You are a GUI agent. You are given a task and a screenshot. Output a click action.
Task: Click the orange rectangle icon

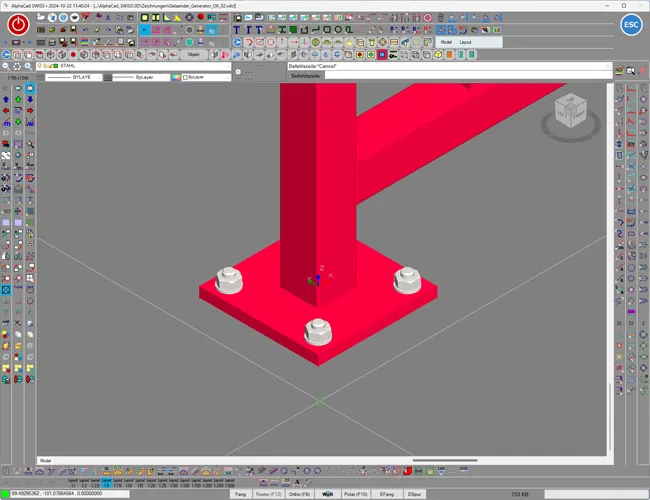(x=449, y=54)
